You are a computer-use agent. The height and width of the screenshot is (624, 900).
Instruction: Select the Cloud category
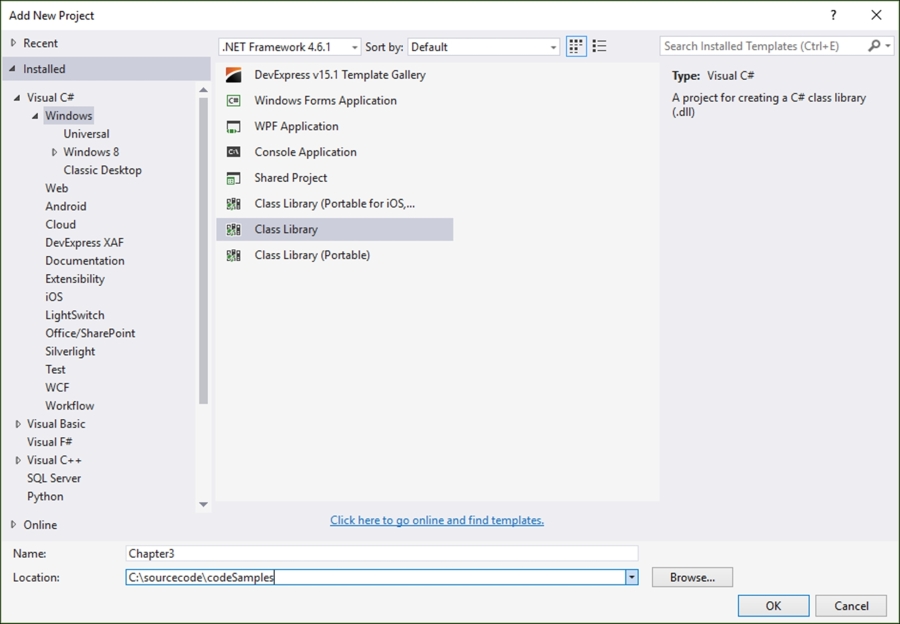(60, 224)
